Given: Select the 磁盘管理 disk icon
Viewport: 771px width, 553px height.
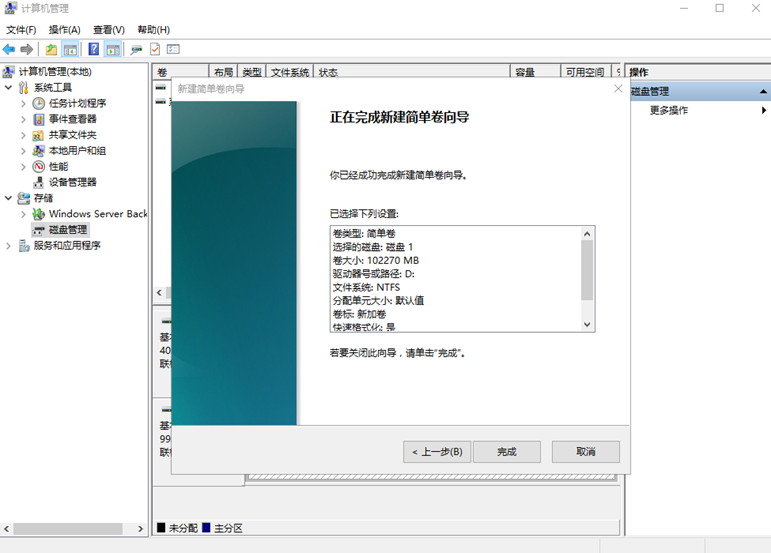Looking at the screenshot, I should click(x=38, y=230).
